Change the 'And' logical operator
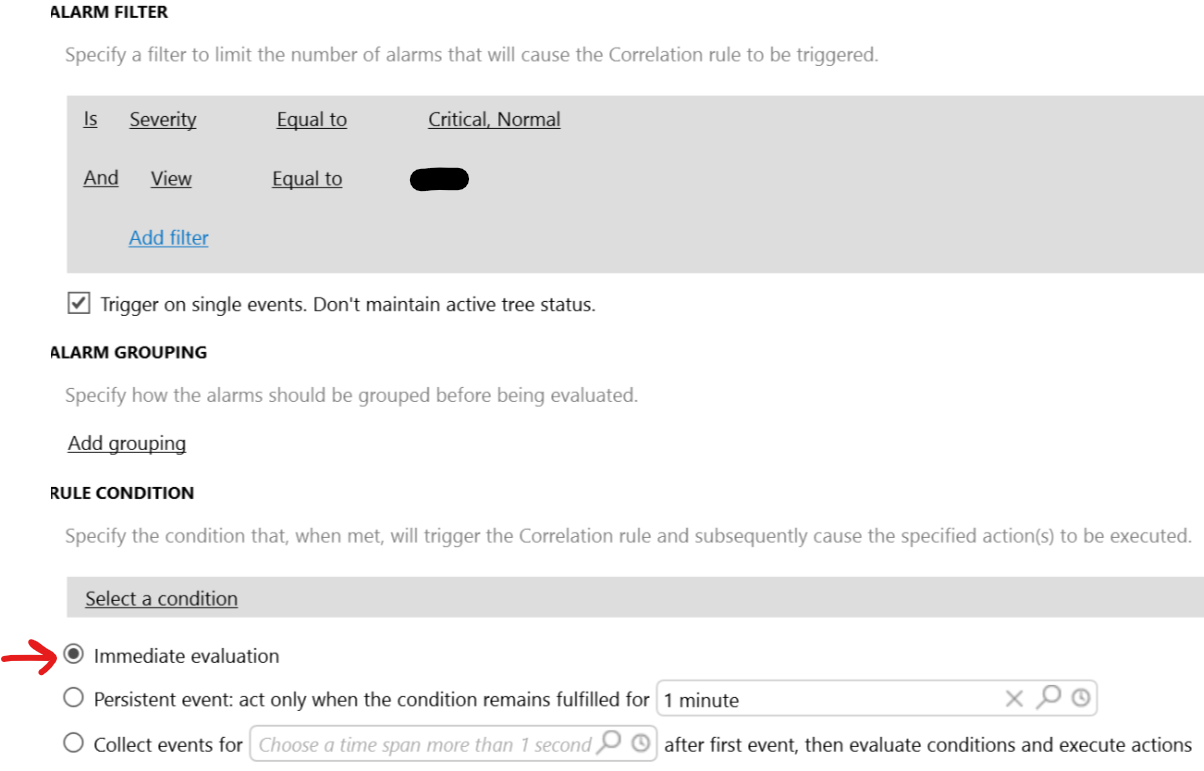Viewport: 1204px width, 771px height. (x=101, y=178)
